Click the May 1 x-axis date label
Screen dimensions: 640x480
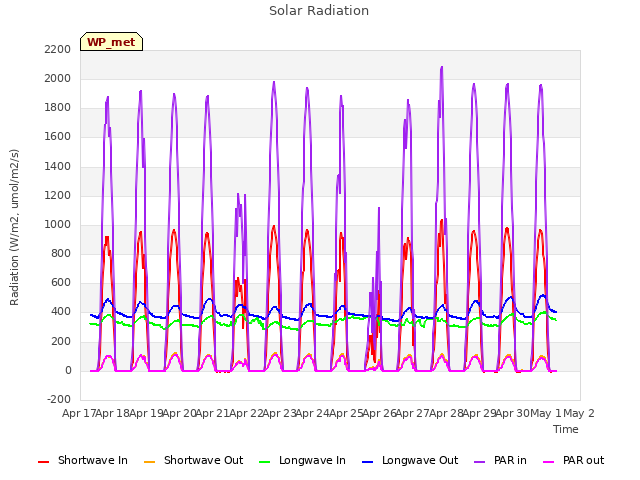pos(546,413)
